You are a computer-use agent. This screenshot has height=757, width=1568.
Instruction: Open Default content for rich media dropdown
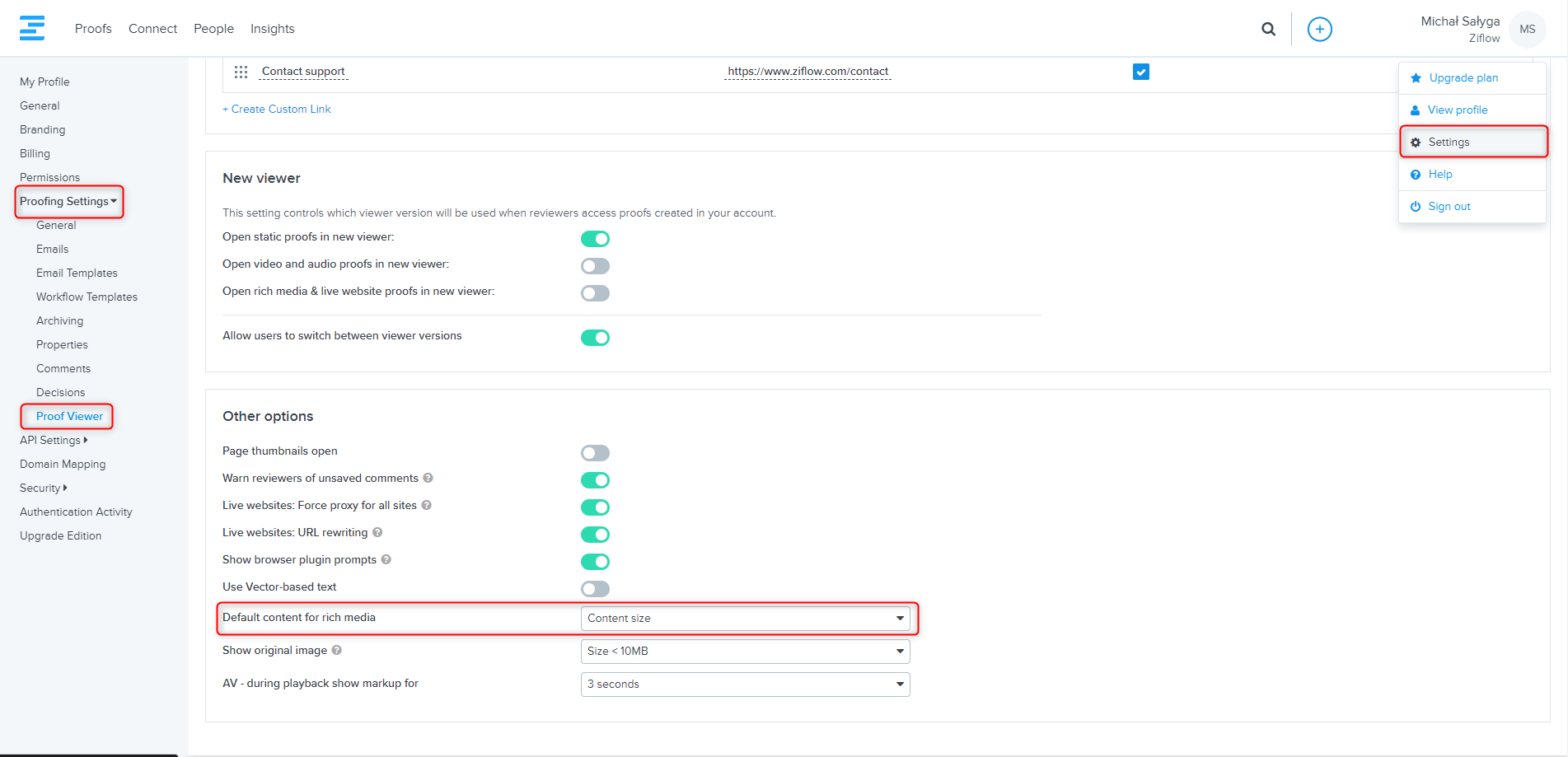(x=745, y=618)
